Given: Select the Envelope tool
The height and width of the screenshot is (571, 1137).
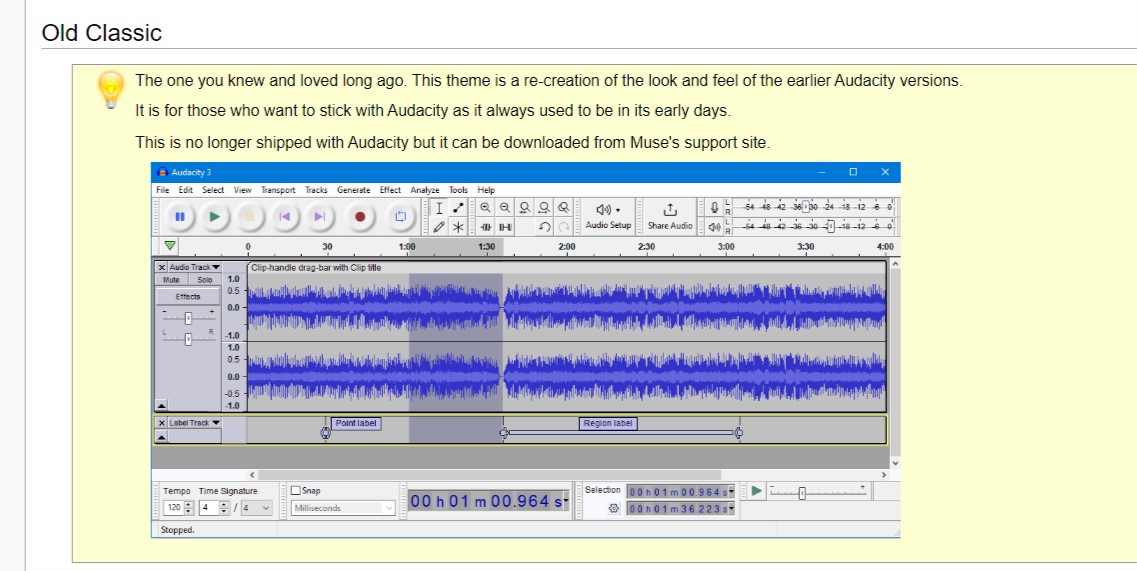Looking at the screenshot, I should [x=458, y=208].
